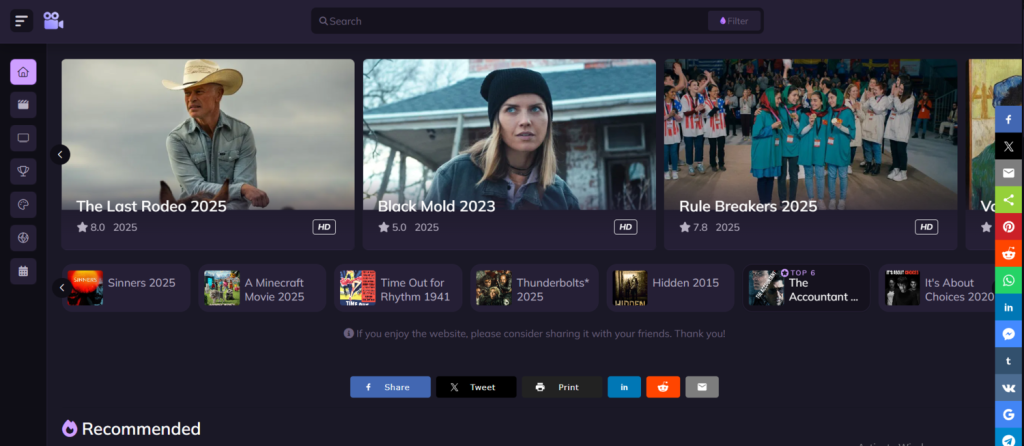Viewport: 1024px width, 446px height.
Task: Share to LinkedIn in side bar
Action: point(1009,307)
